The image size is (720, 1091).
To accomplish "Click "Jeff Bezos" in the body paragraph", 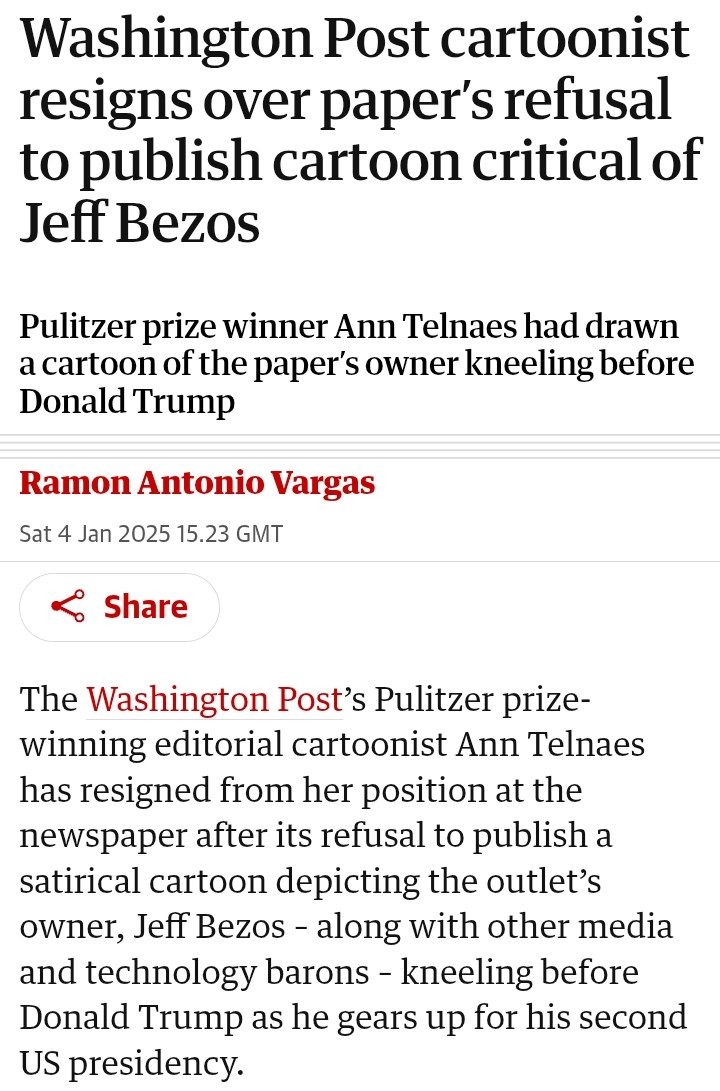I will coord(218,926).
